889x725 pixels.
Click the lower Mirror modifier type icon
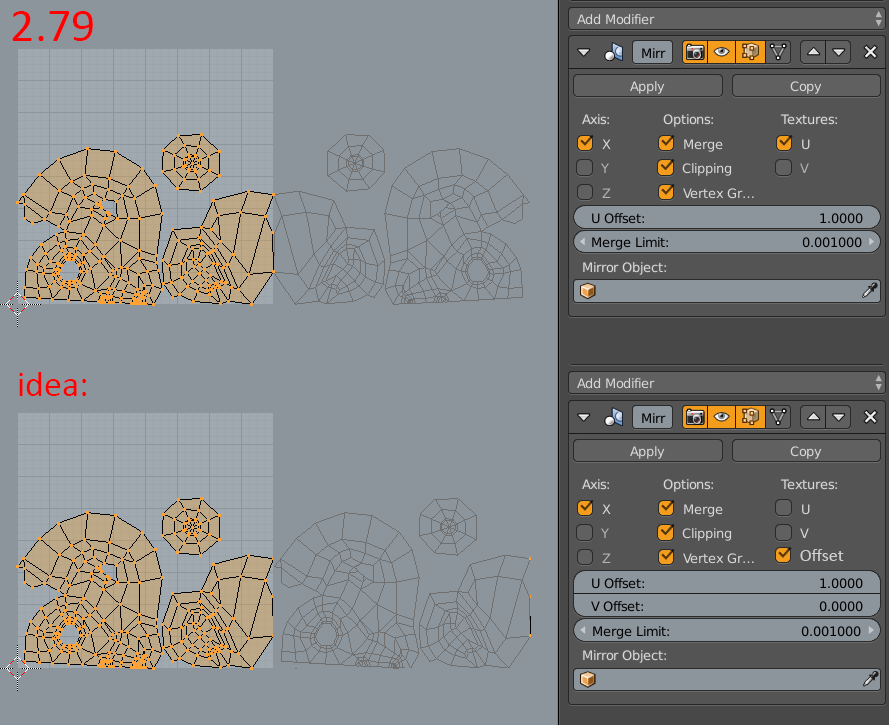[613, 418]
